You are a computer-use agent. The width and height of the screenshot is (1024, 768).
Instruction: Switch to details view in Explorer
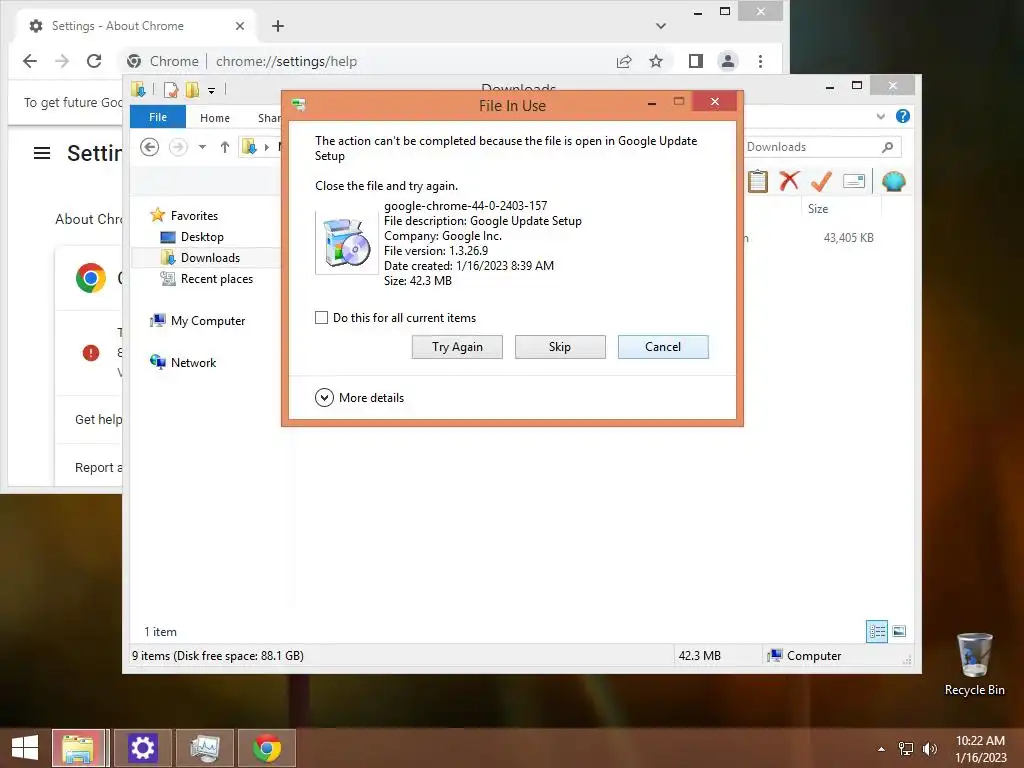(x=876, y=631)
